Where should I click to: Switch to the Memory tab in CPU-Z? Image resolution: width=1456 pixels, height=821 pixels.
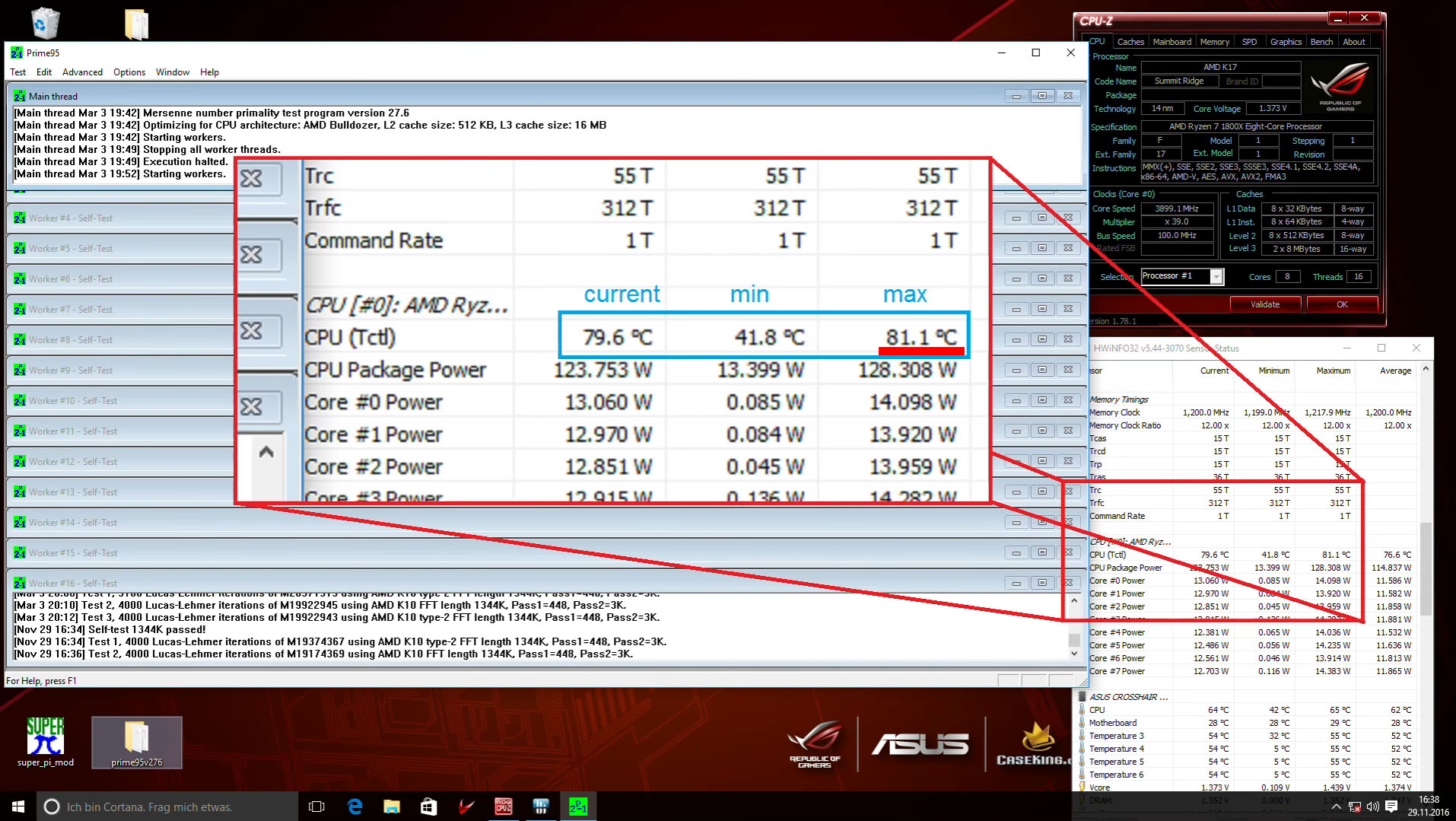click(x=1214, y=42)
